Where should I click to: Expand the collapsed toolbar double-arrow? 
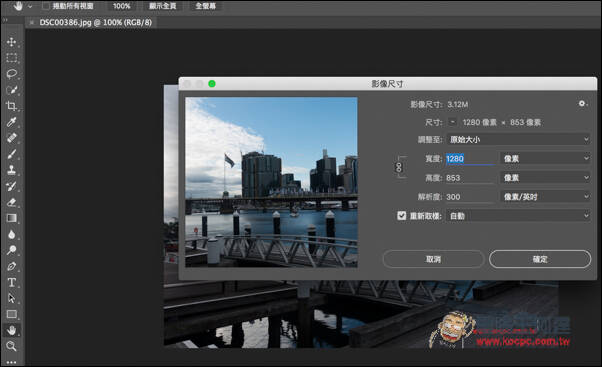point(5,20)
